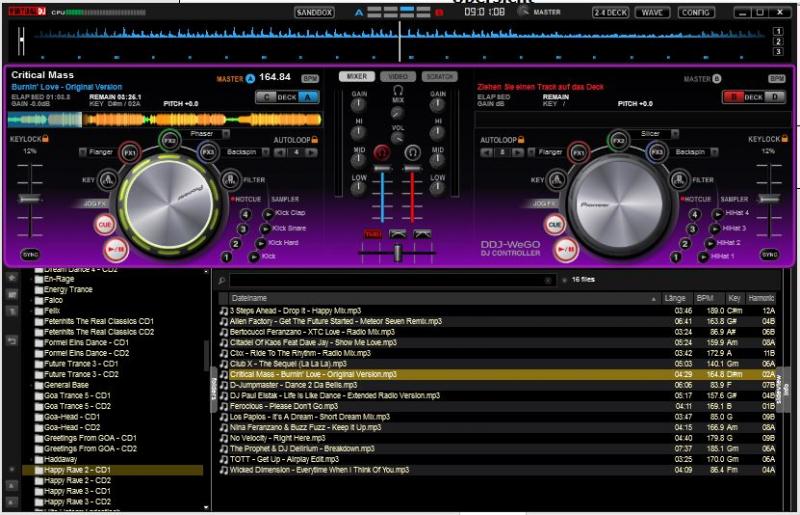
Task: Toggle SYNC on the left deck
Action: point(30,255)
